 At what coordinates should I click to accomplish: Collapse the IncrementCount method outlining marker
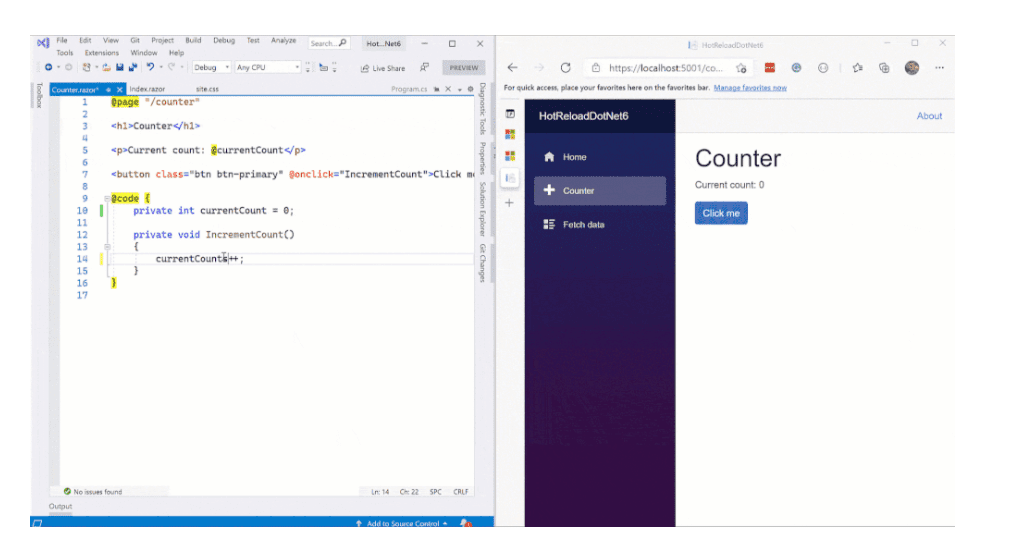tap(107, 246)
